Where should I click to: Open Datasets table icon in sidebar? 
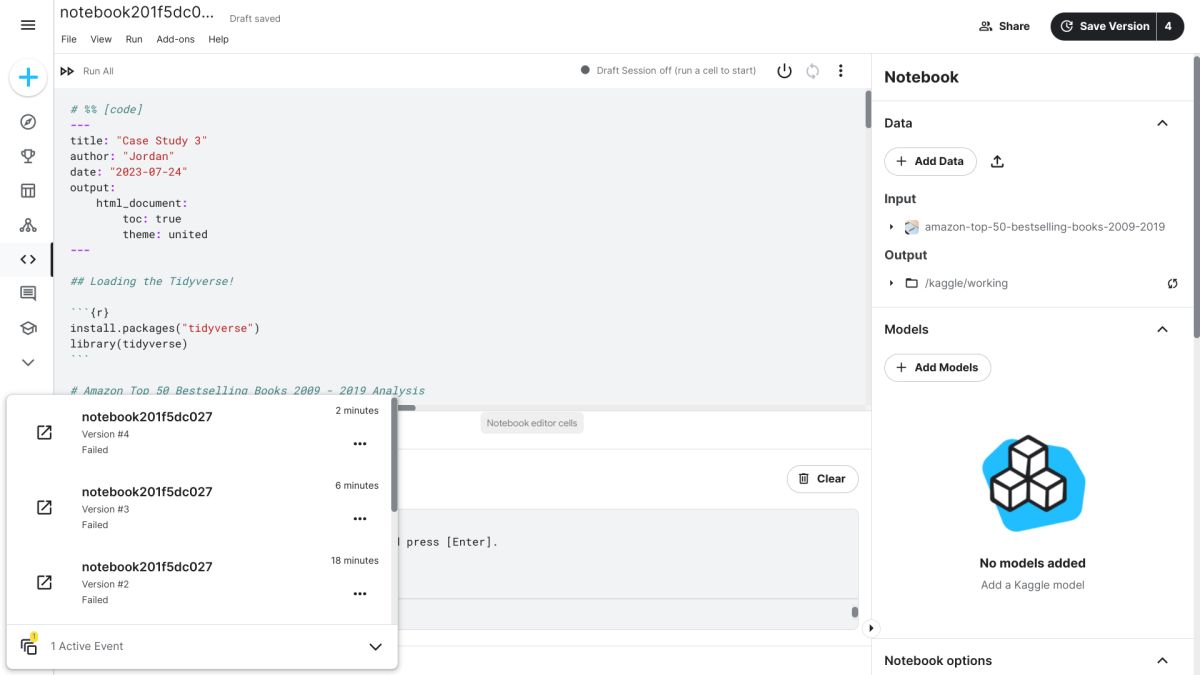point(28,191)
